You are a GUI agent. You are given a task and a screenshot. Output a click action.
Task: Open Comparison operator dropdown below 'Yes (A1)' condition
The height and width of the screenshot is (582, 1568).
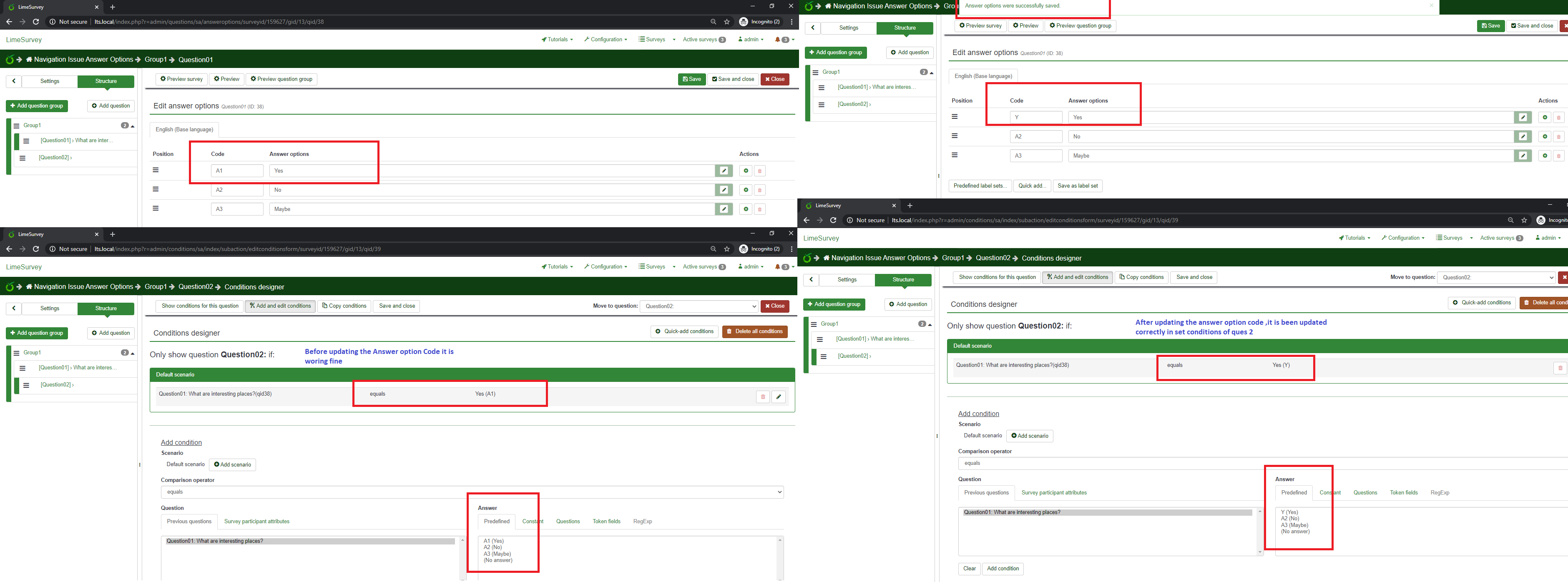click(472, 492)
